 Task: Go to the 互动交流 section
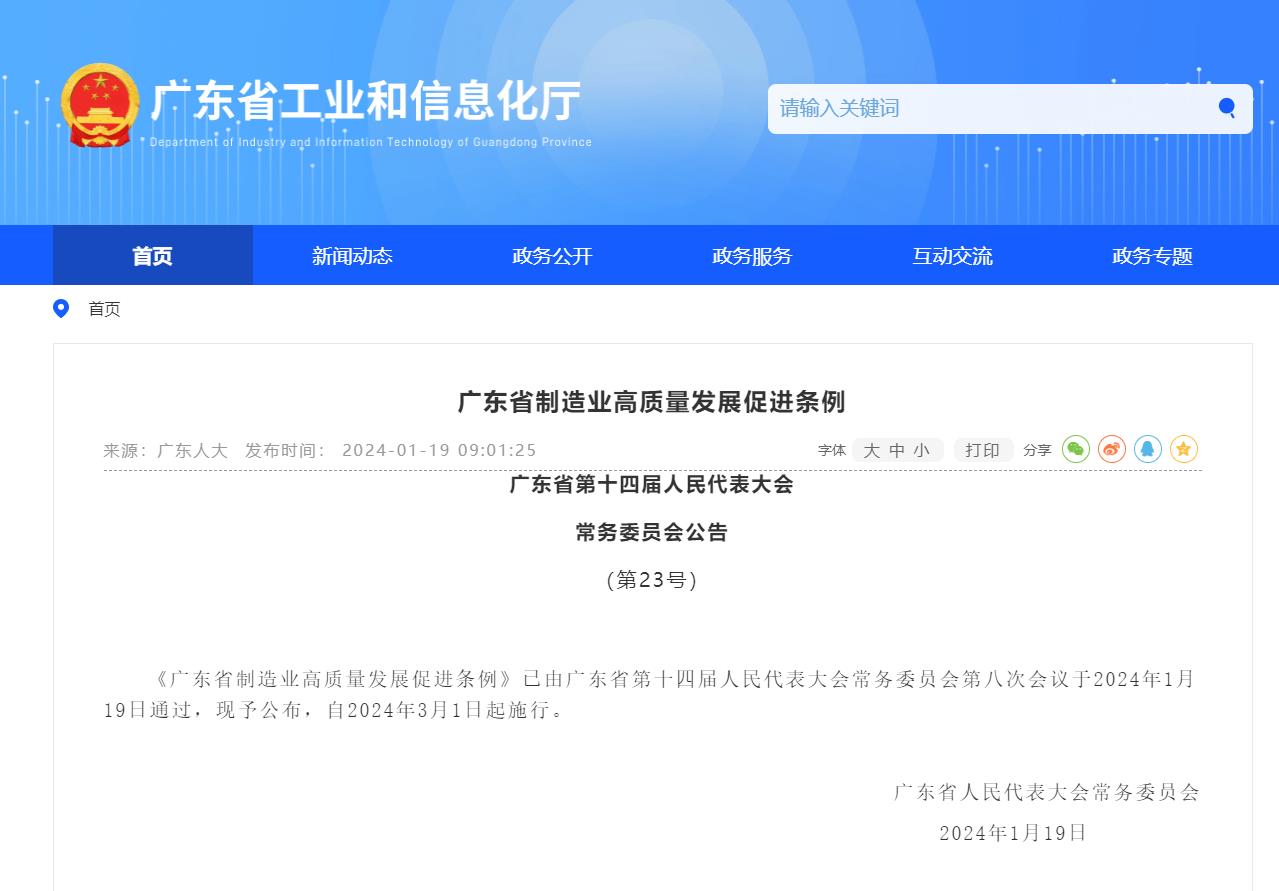[x=952, y=256]
